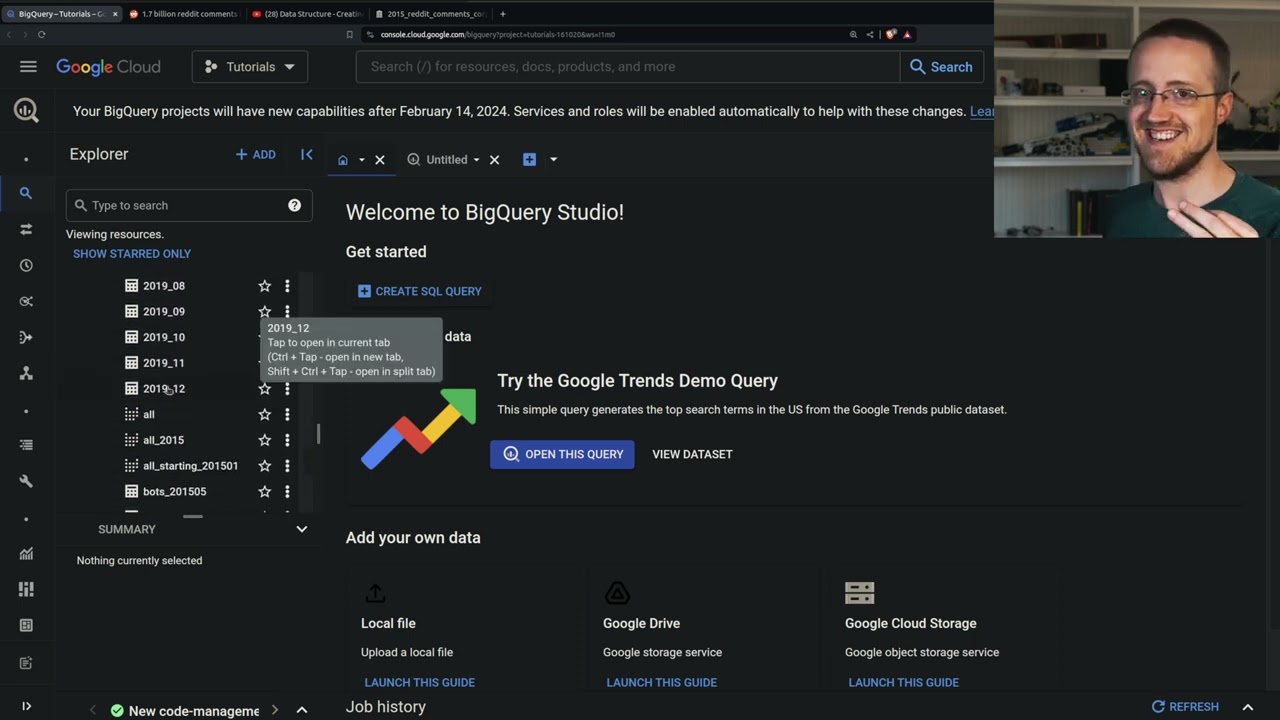This screenshot has width=1280, height=720.
Task: Open more actions menu for all_2015 view
Action: [x=287, y=440]
